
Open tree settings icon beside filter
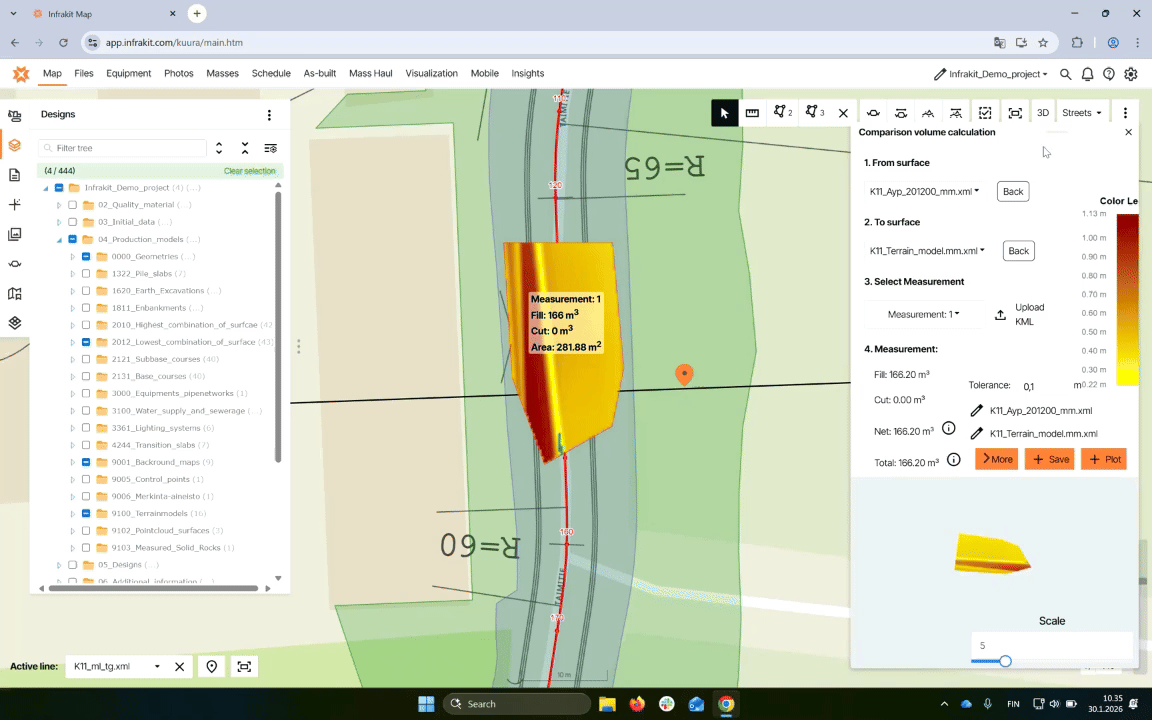pos(270,148)
